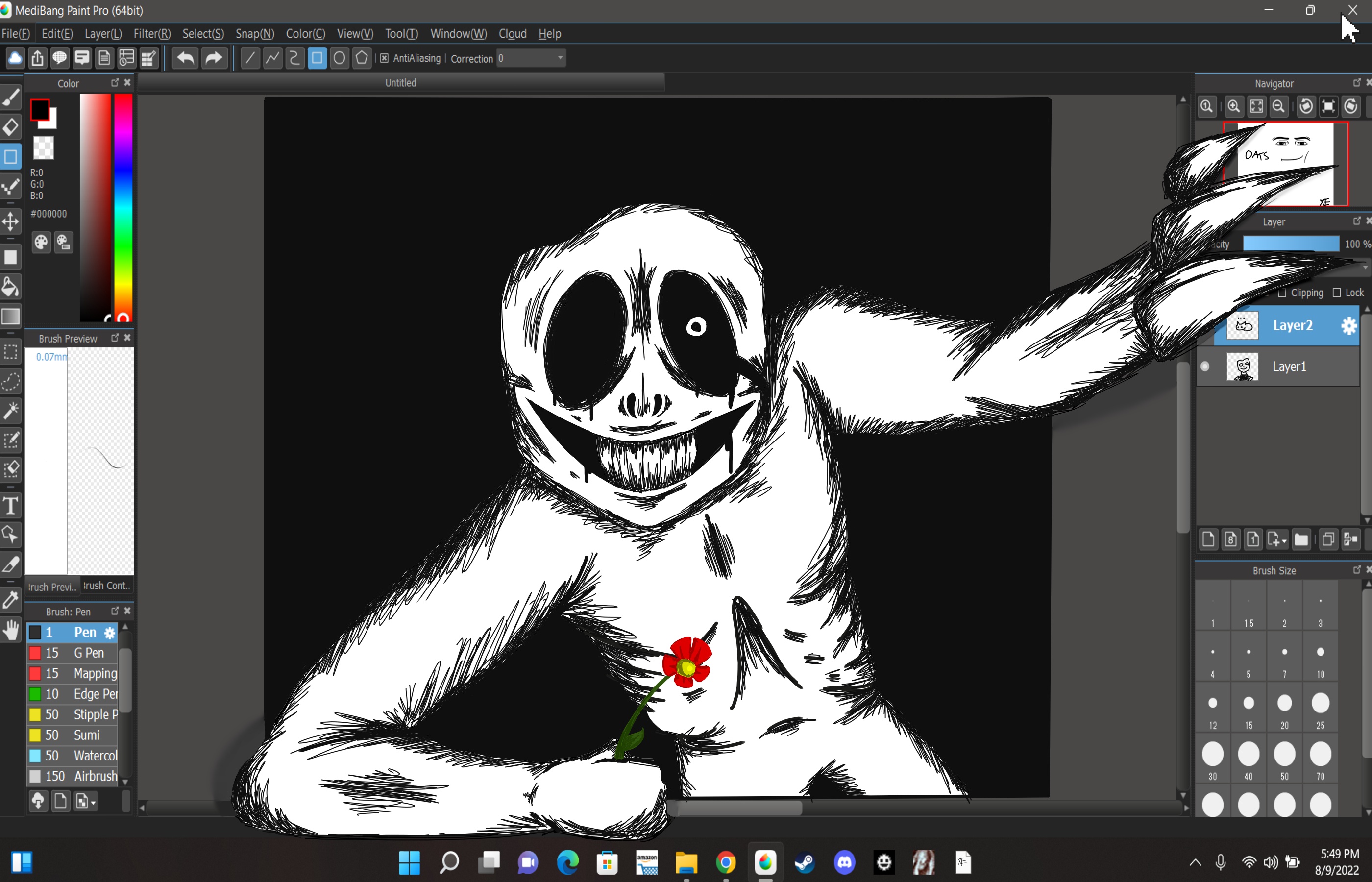Click the layer opacity slider
This screenshot has width=1372, height=882.
pos(1291,244)
